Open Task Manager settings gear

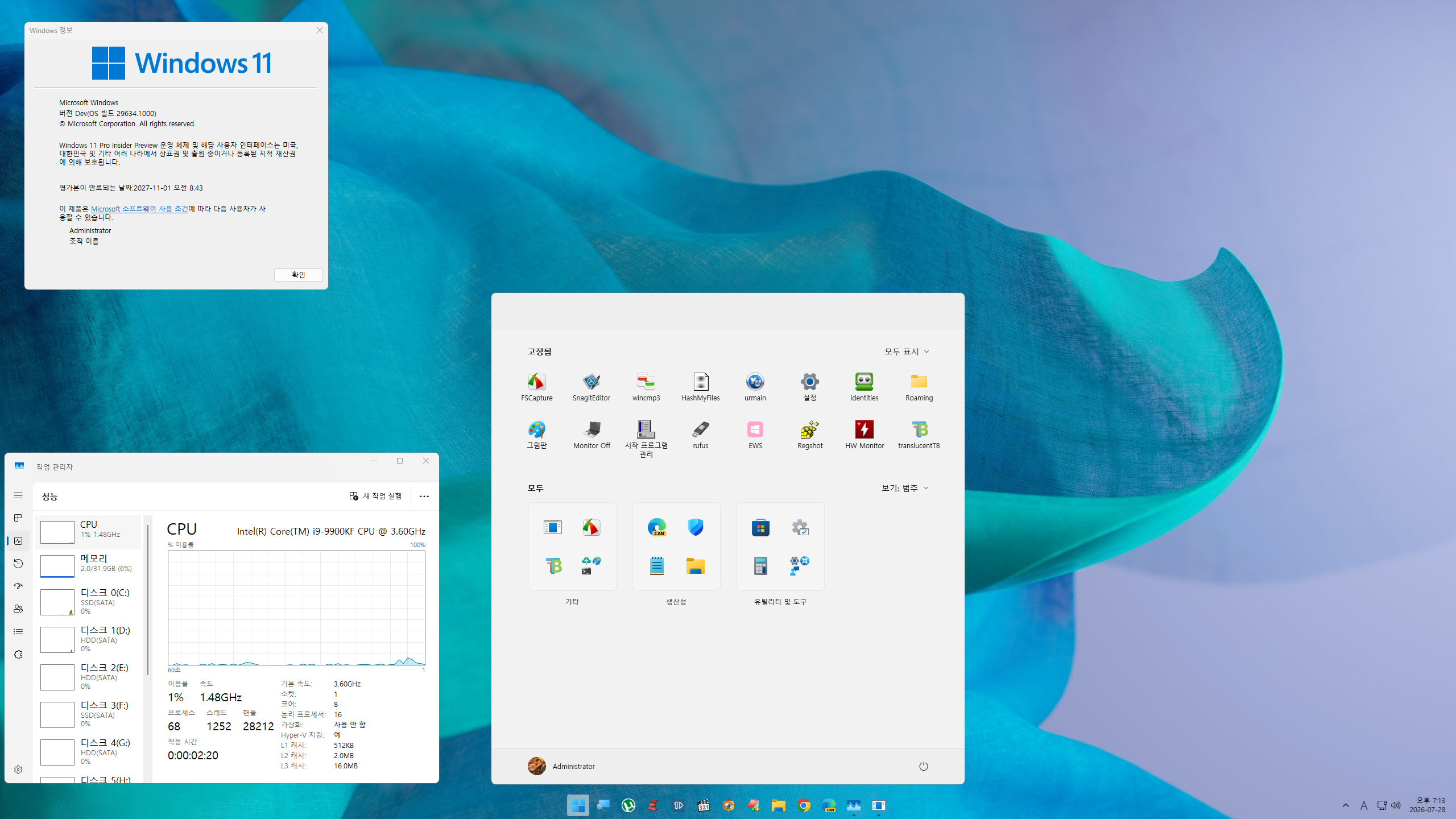[x=18, y=770]
